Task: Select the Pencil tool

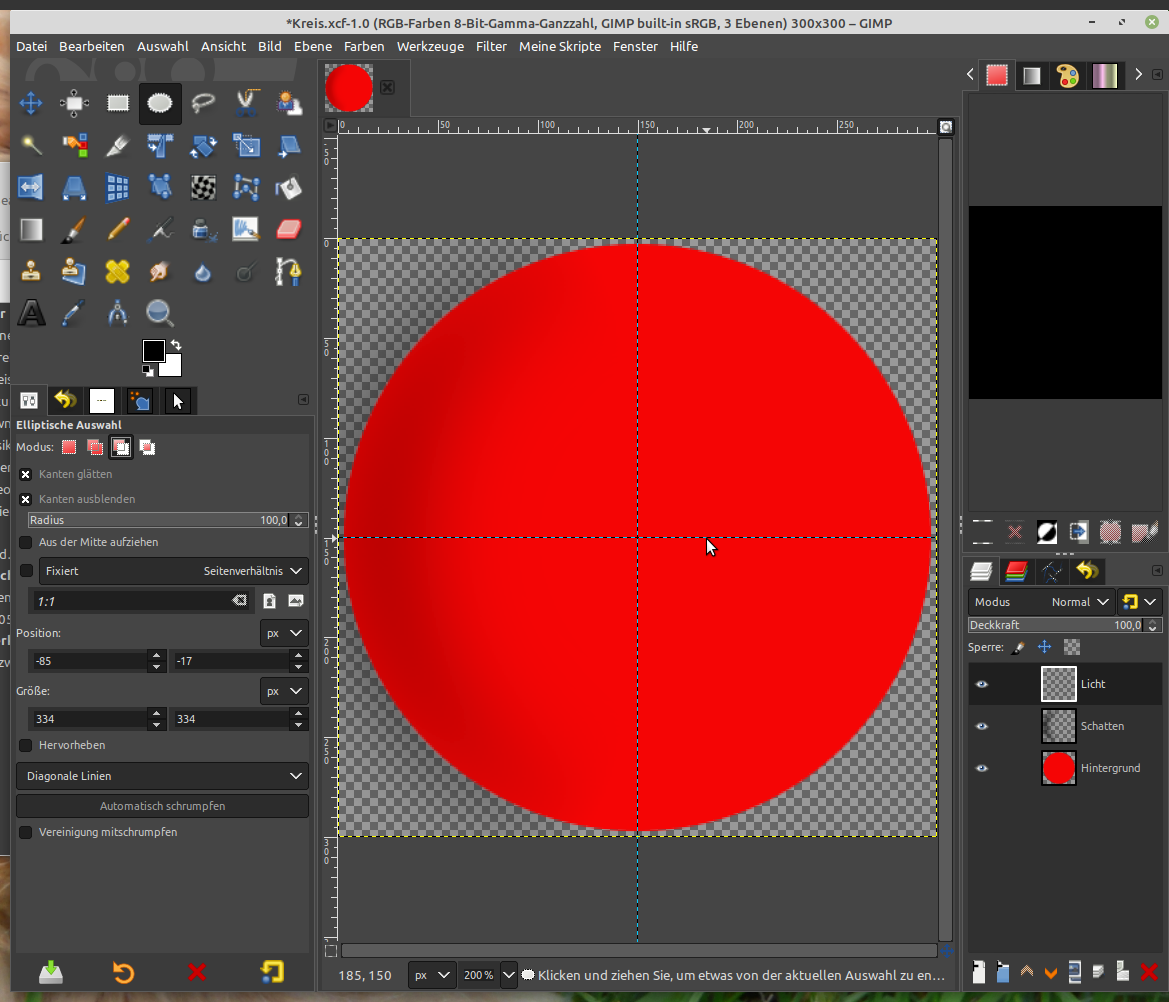Action: (118, 229)
